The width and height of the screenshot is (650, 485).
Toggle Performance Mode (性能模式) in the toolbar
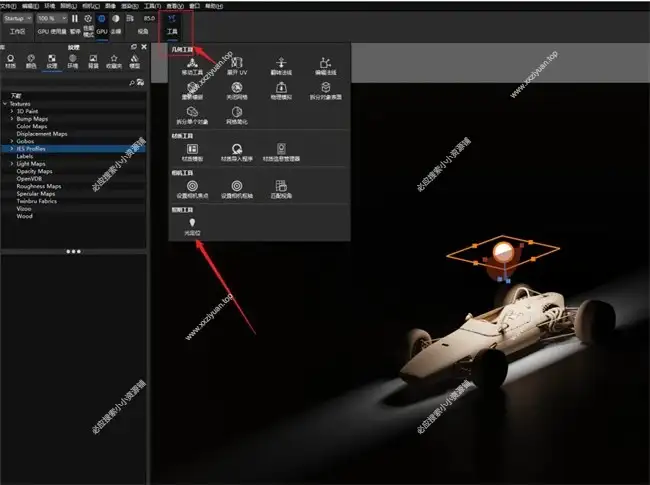[x=88, y=19]
